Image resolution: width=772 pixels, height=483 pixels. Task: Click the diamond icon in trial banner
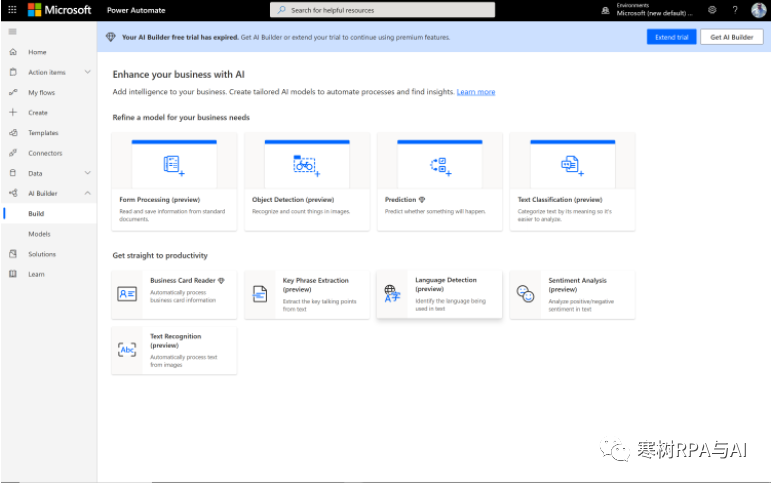(x=111, y=37)
